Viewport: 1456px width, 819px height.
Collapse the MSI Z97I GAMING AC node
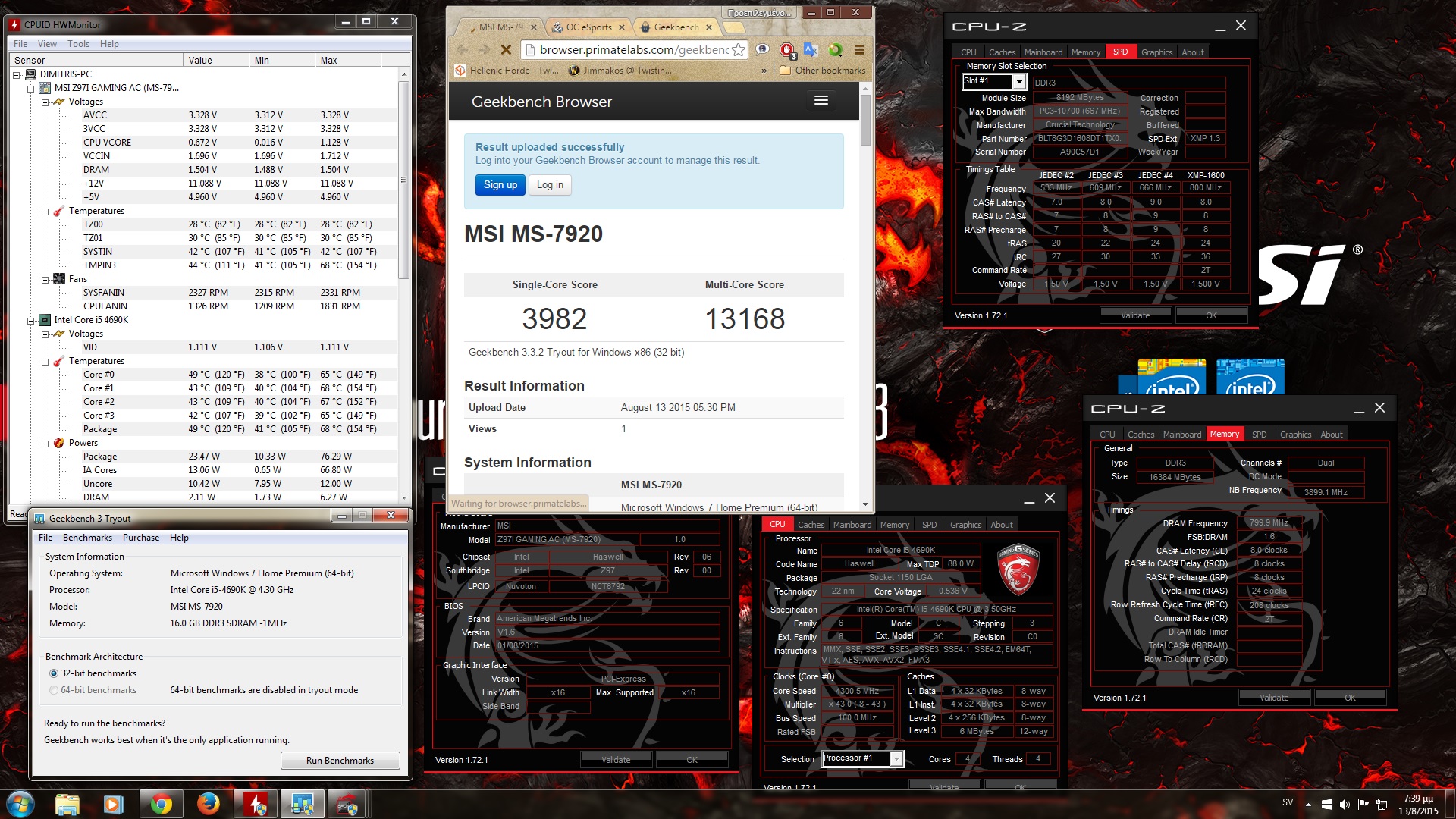click(31, 88)
